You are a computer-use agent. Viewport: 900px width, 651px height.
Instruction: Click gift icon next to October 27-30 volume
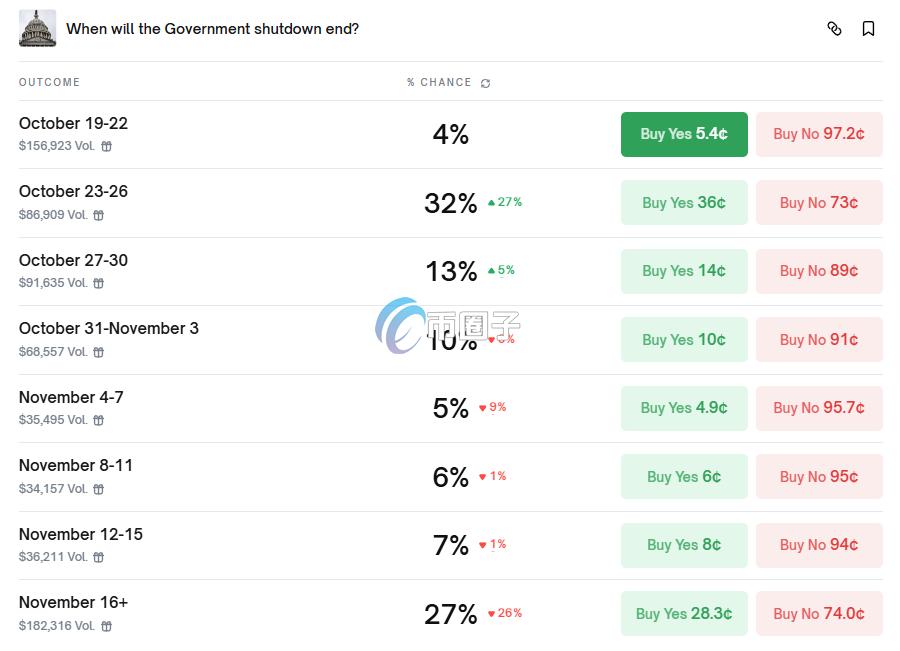tap(99, 283)
